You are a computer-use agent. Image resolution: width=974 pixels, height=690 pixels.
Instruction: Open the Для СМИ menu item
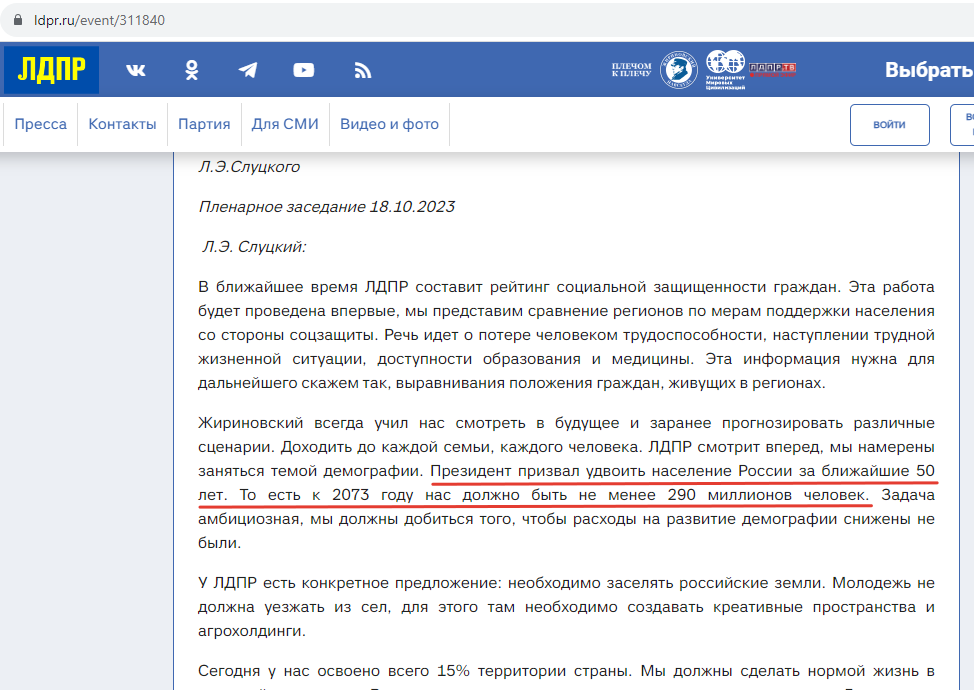[x=285, y=124]
